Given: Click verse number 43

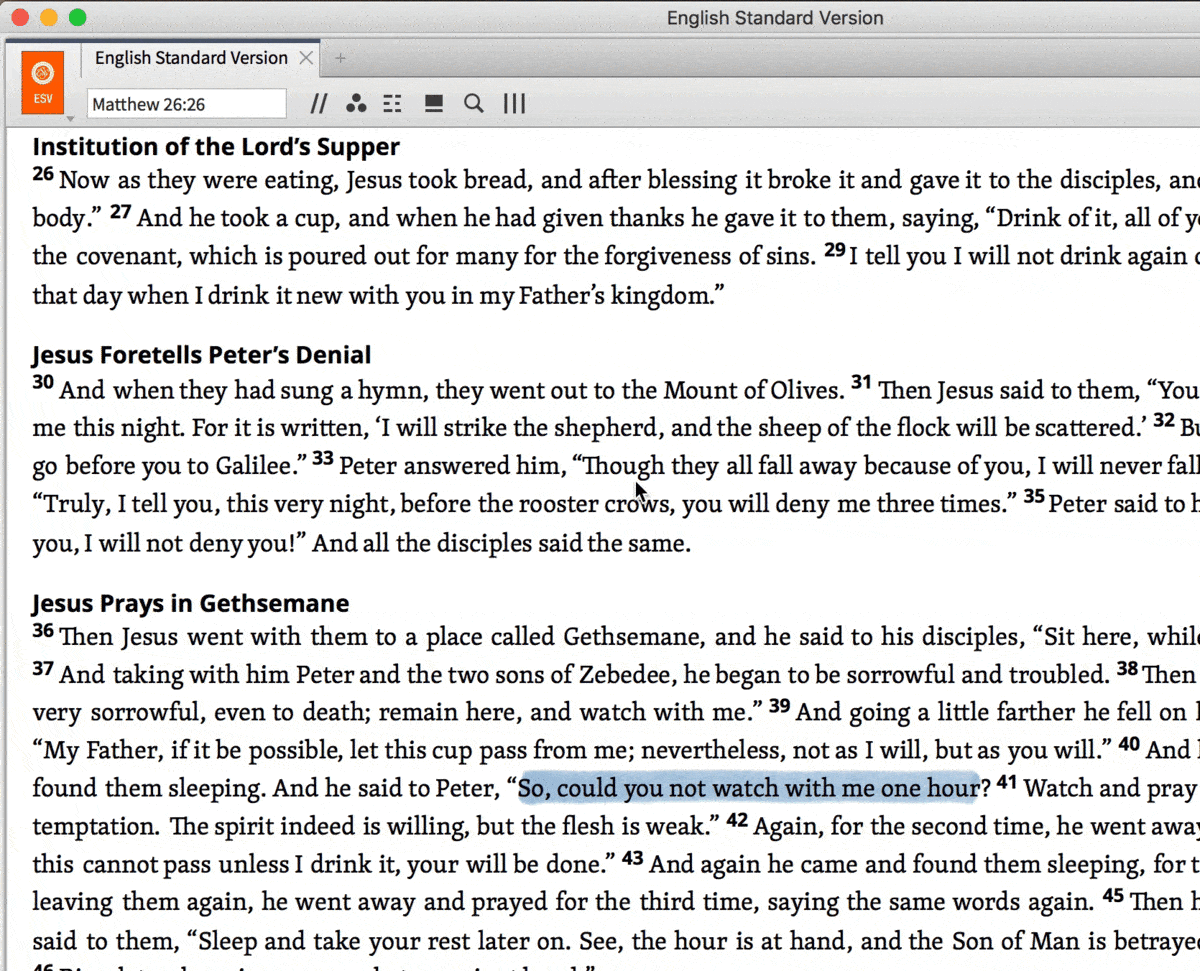Looking at the screenshot, I should (633, 858).
